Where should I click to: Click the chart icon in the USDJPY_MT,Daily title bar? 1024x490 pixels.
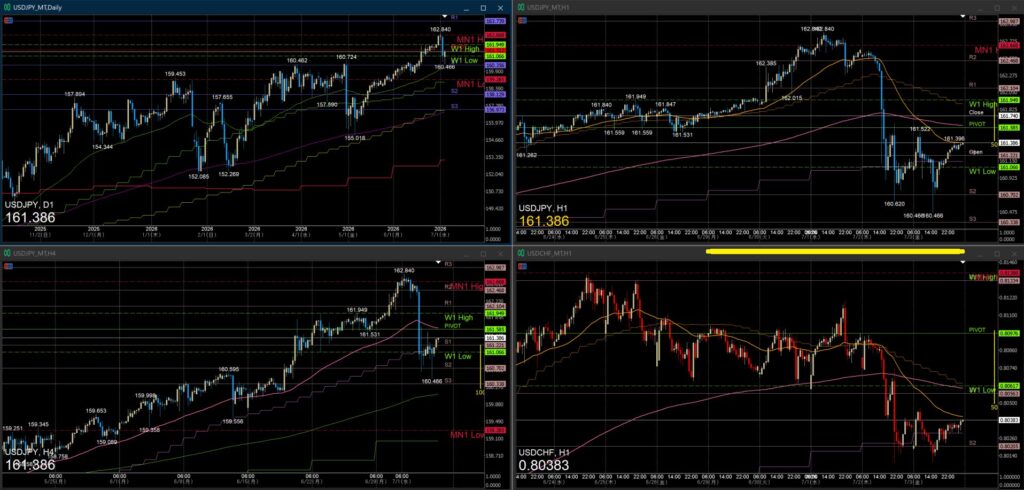point(7,7)
